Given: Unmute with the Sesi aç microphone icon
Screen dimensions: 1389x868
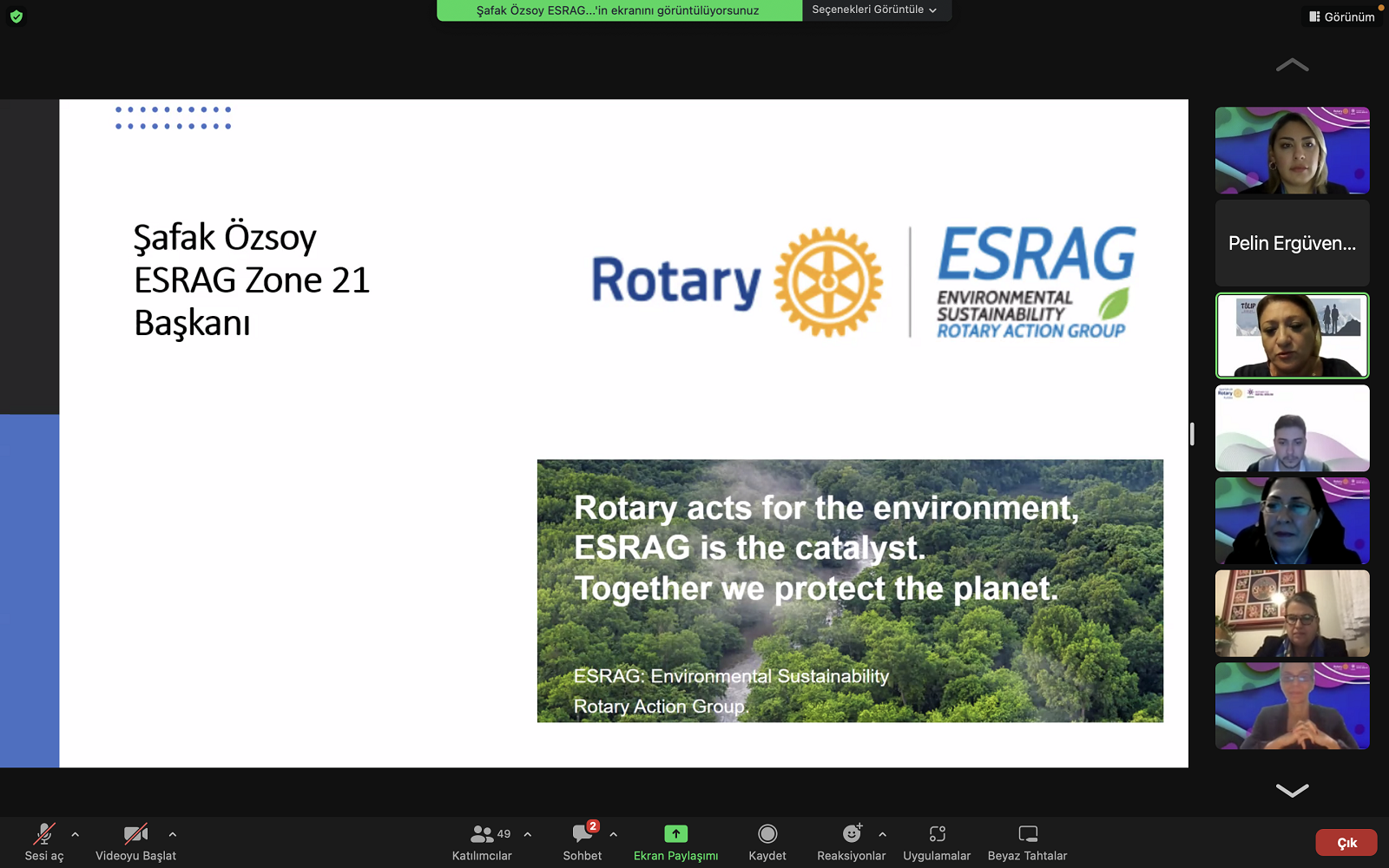Looking at the screenshot, I should pyautogui.click(x=43, y=834).
